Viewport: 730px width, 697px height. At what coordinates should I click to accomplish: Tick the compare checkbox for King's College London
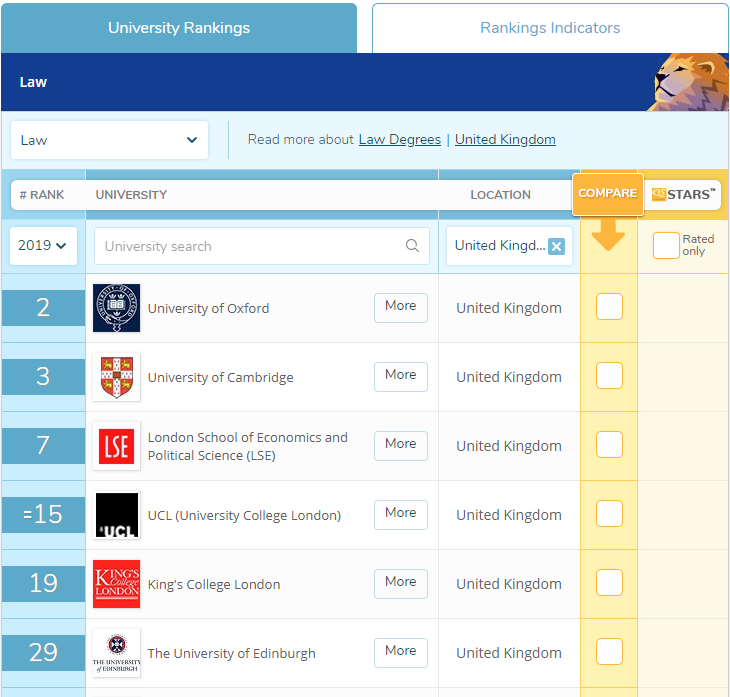click(x=609, y=582)
